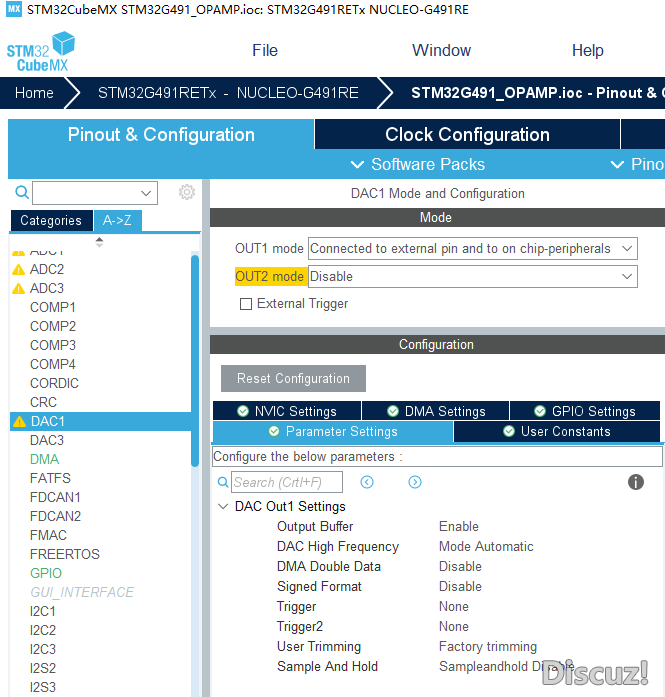Open the User Constants tab
This screenshot has height=697, width=665.
557,432
